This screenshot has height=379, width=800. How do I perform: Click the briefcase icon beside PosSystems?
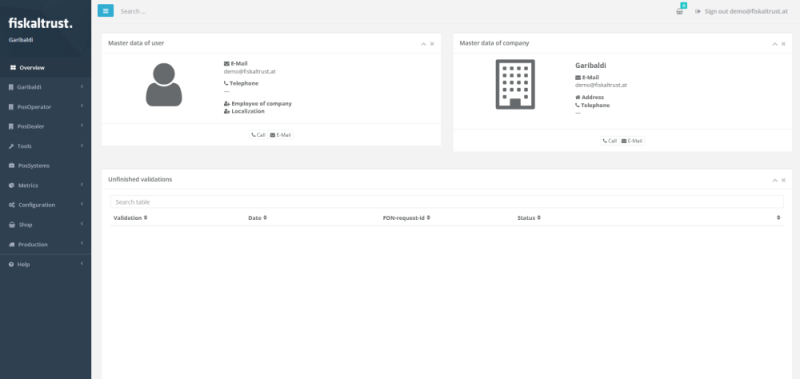pos(12,166)
